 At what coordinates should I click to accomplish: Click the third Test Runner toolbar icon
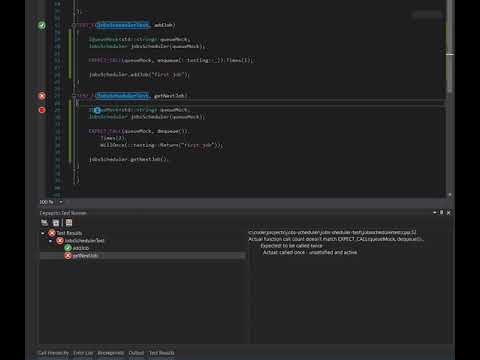(x=69, y=223)
